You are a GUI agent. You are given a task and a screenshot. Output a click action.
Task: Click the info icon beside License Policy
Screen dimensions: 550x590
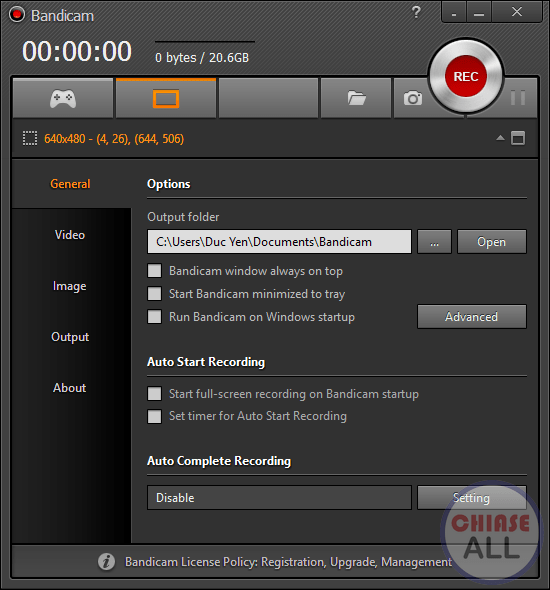(106, 562)
